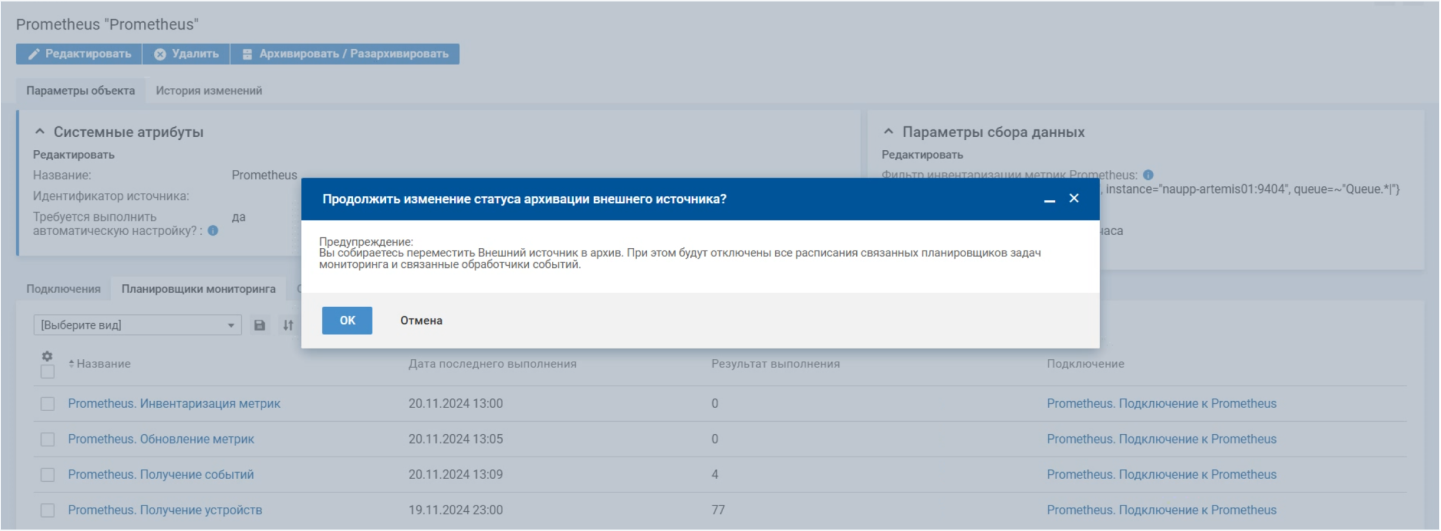1441x531 pixels.
Task: Open Prometheus. Получение событий scheduler link
Action: [161, 475]
